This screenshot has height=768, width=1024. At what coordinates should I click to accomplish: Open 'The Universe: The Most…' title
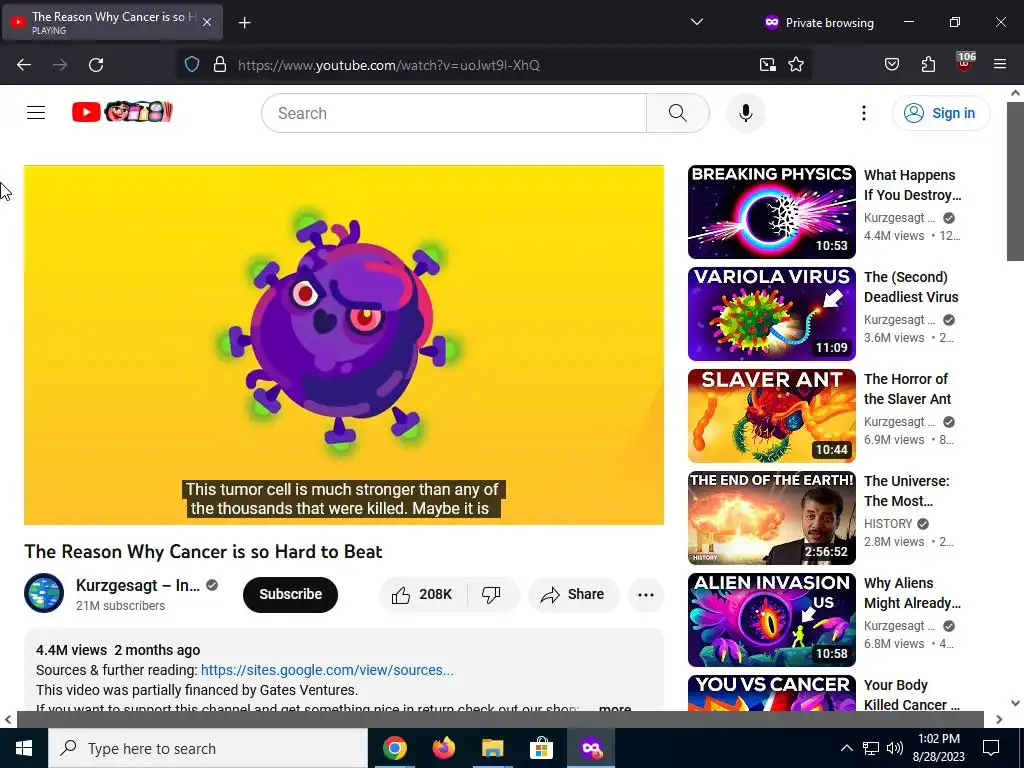(x=906, y=490)
